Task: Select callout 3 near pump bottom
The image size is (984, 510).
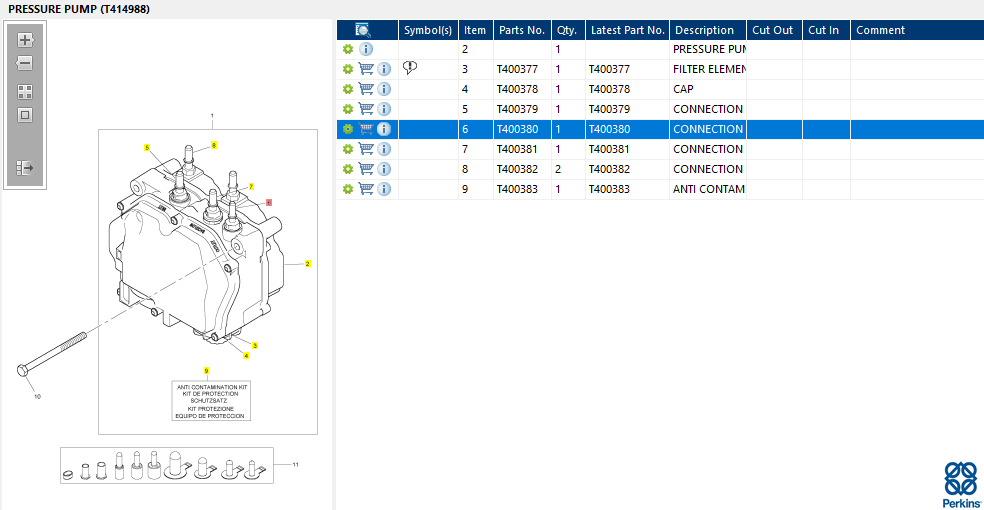Action: [x=255, y=345]
